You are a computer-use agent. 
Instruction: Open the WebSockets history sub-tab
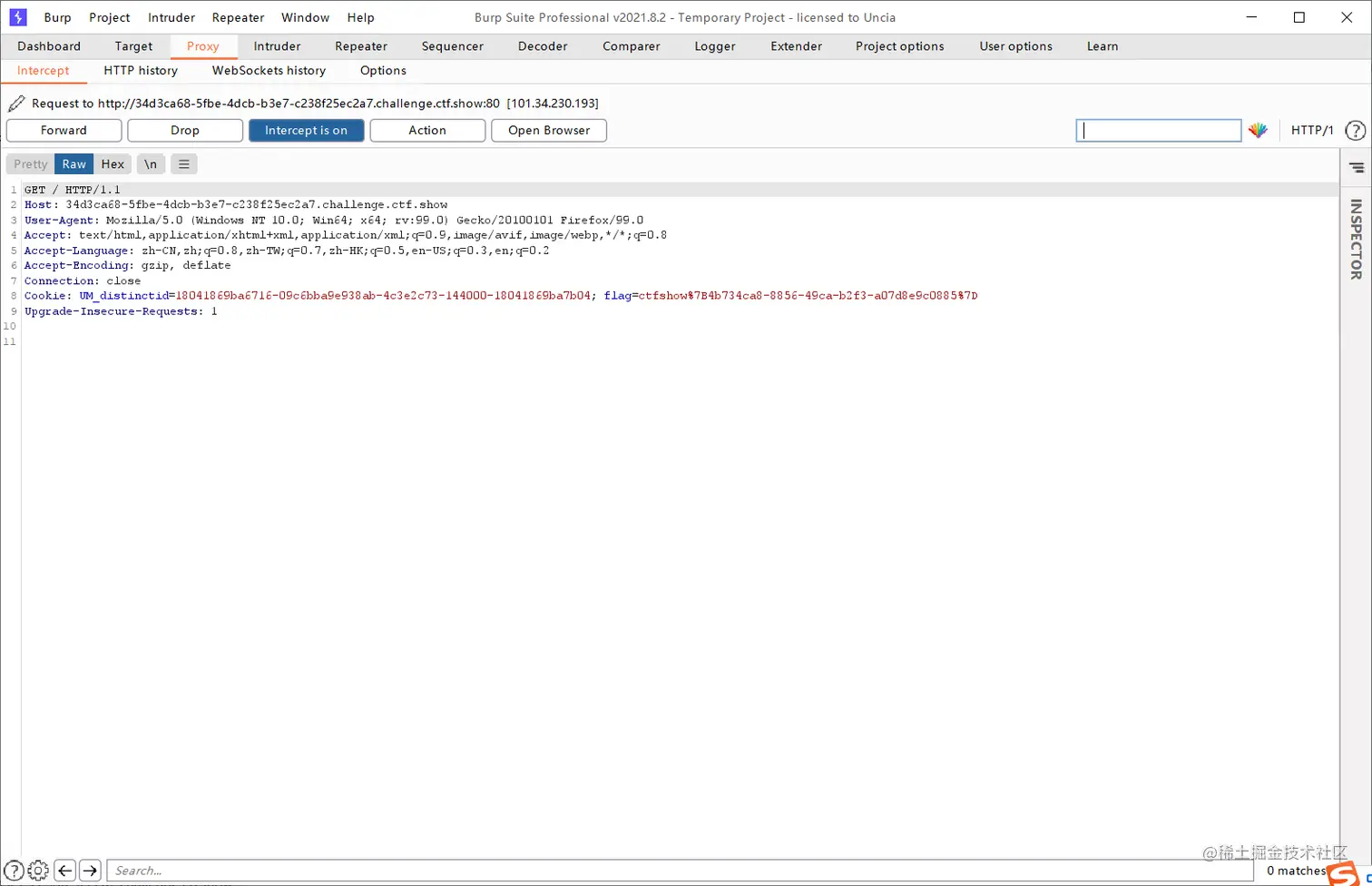[x=269, y=71]
